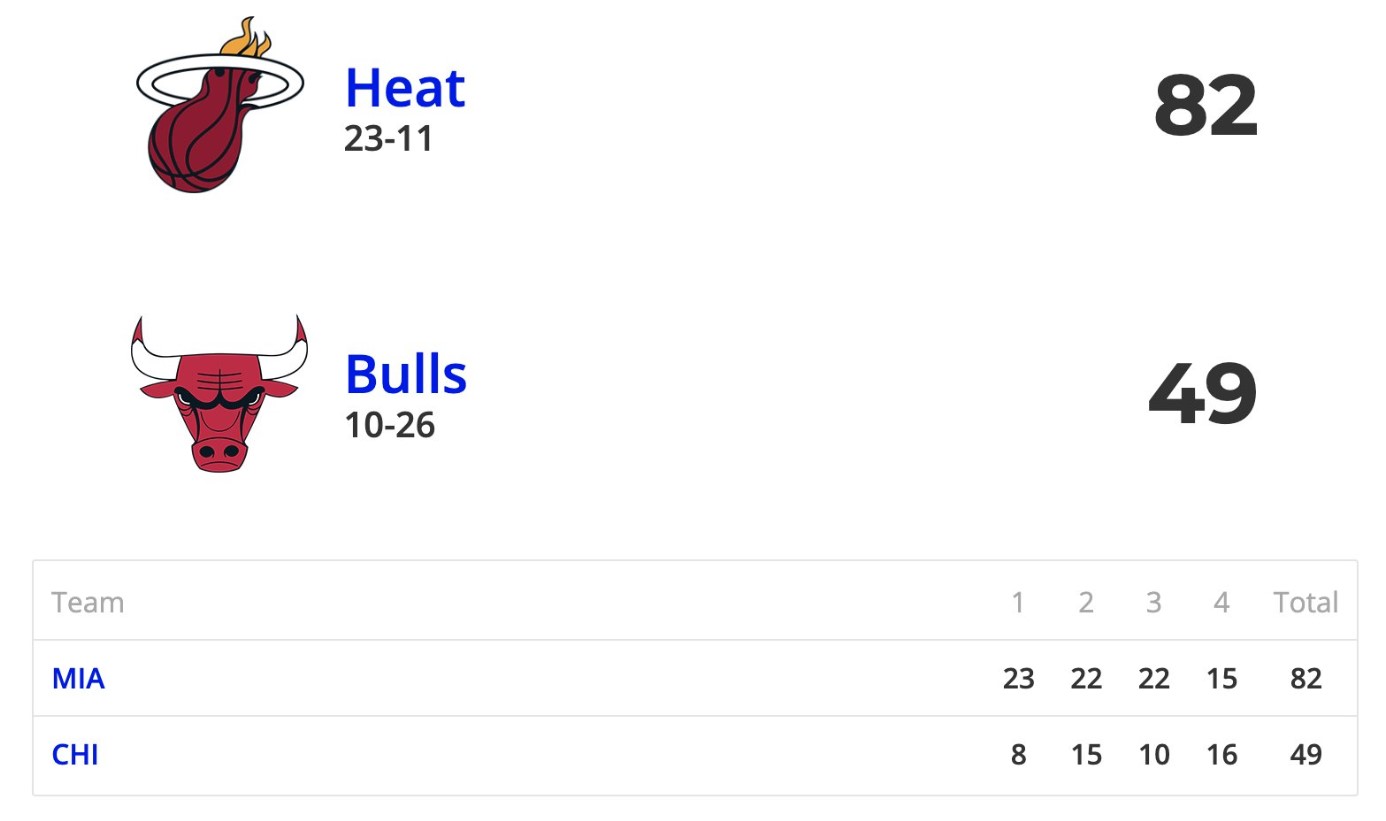The width and height of the screenshot is (1386, 821).
Task: Click the CHI row total of 49
Action: [1306, 754]
